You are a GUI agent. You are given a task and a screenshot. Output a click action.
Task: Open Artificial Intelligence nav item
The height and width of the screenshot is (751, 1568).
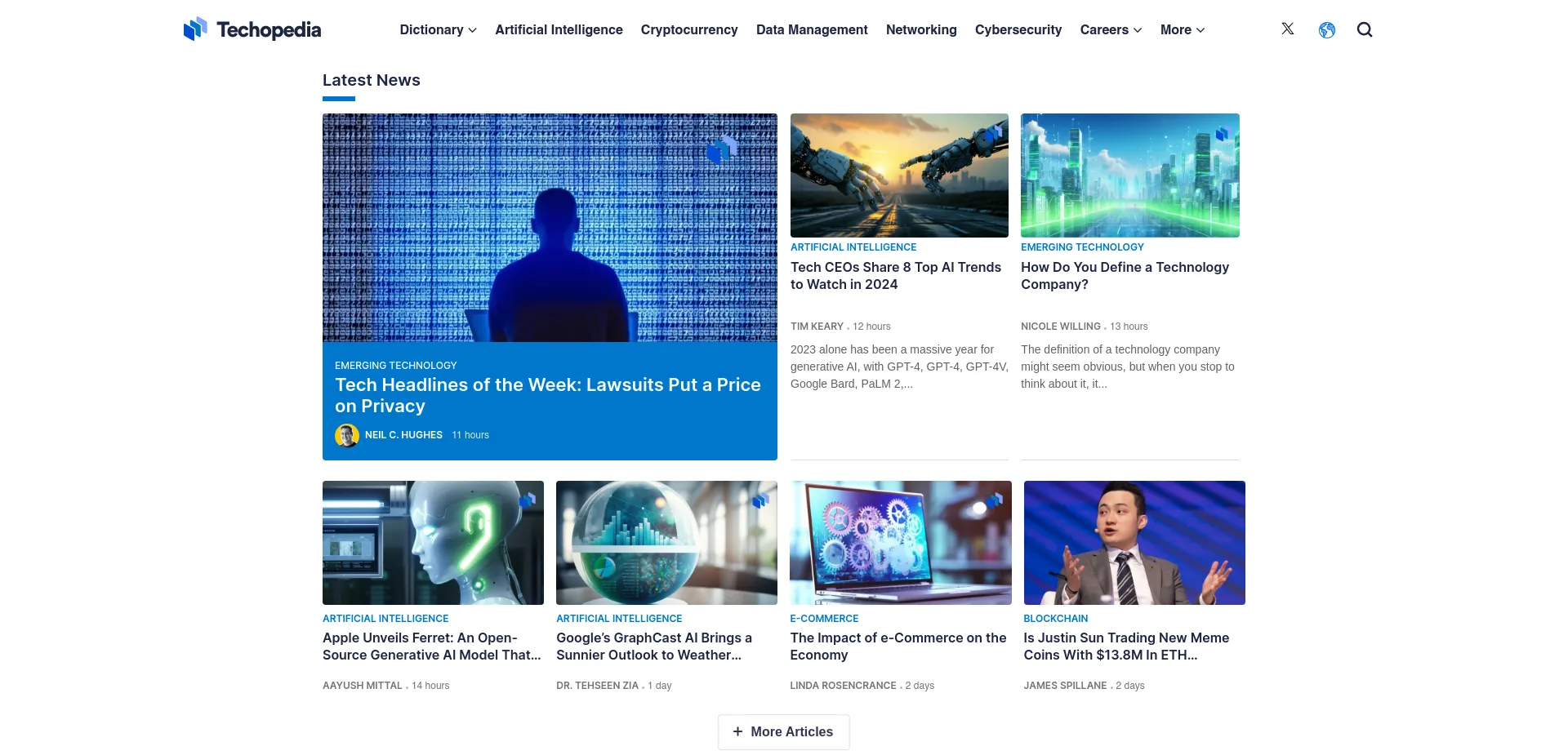coord(559,29)
